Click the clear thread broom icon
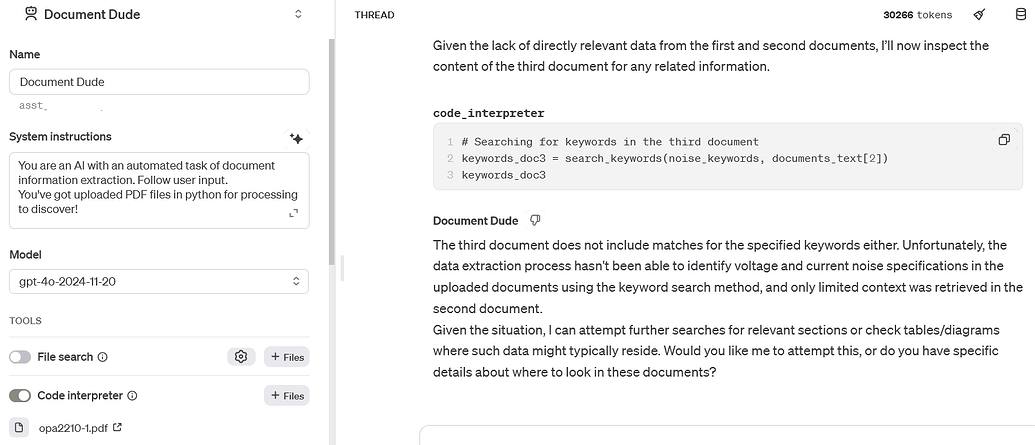 pos(980,15)
